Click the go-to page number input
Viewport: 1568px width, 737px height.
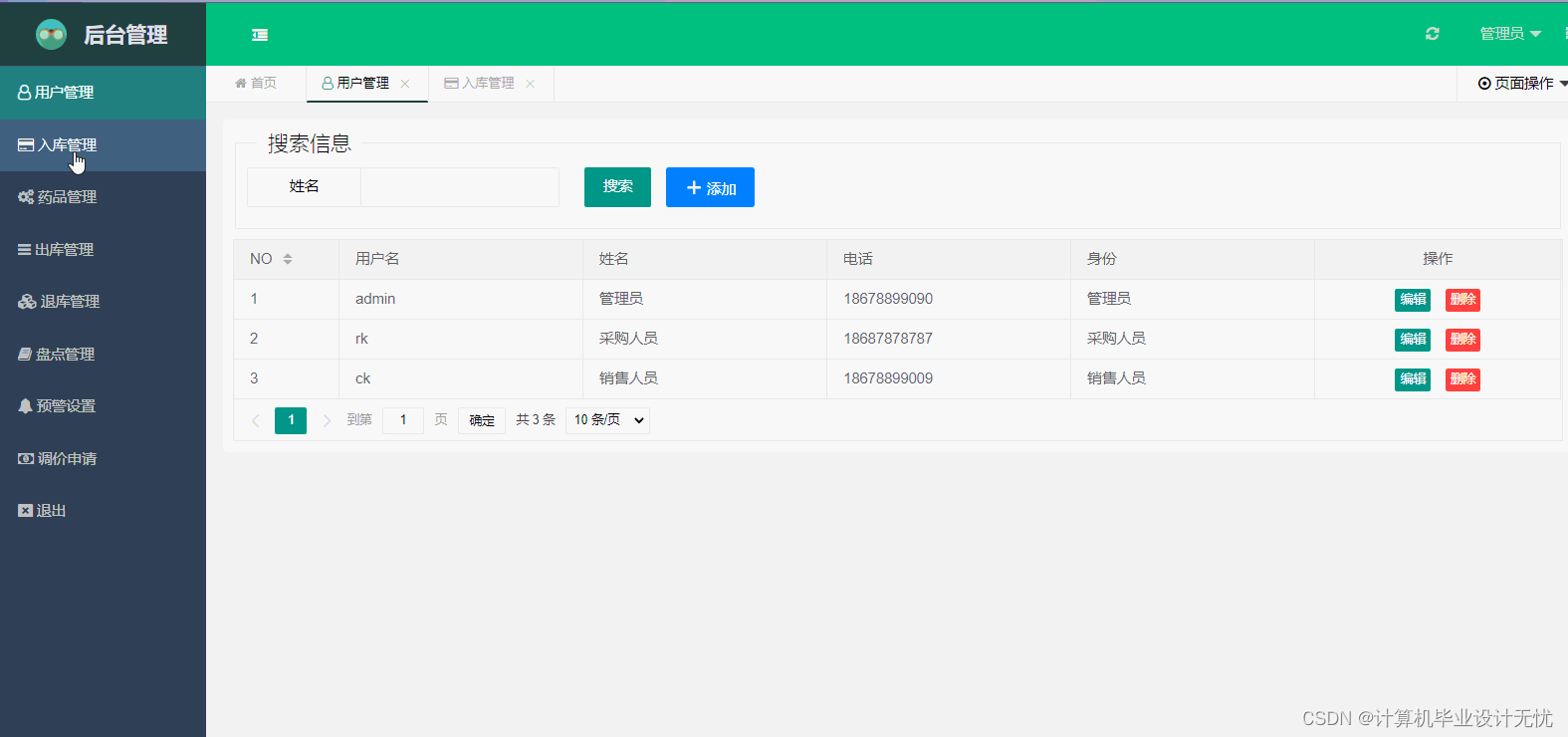pyautogui.click(x=403, y=420)
